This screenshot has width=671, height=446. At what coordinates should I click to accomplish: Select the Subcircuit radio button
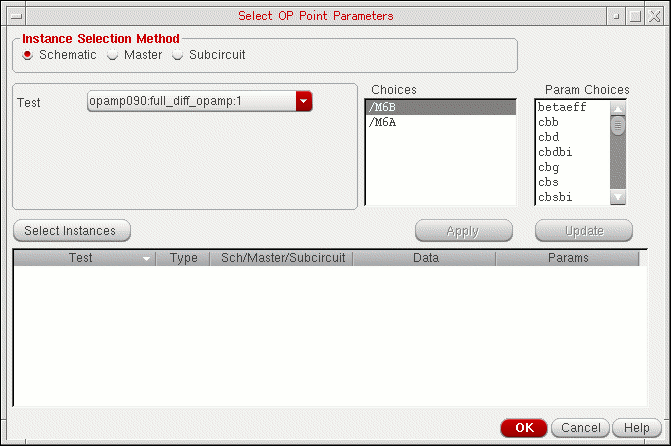tap(178, 55)
